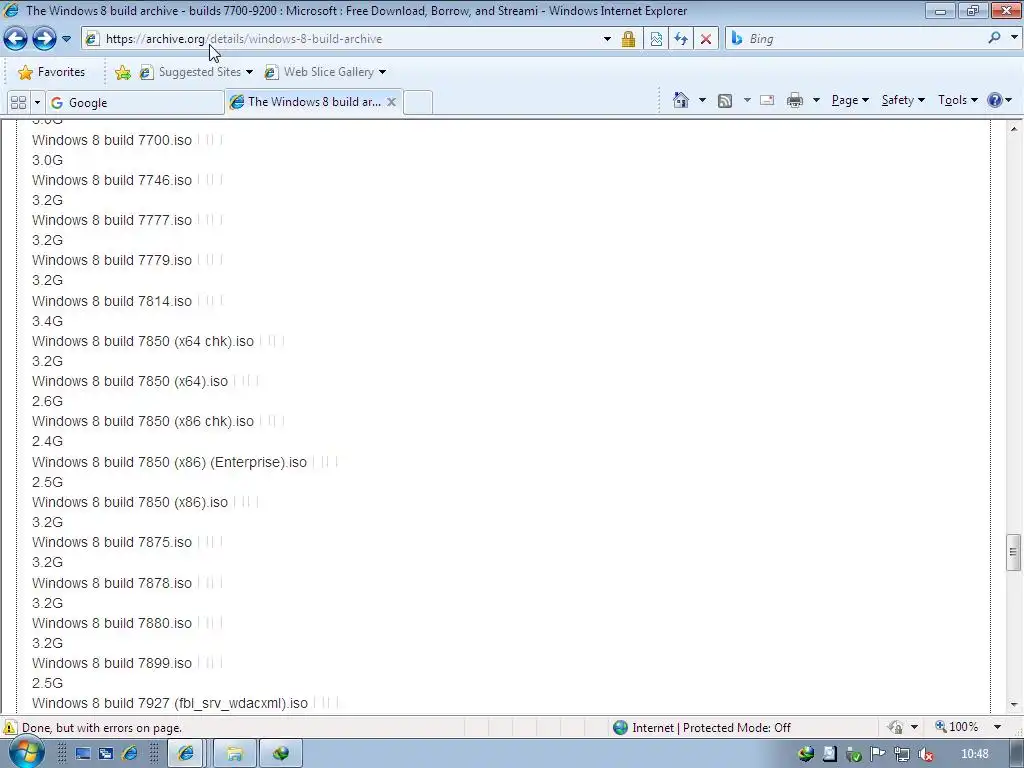Screen dimensions: 1024x768
Task: Open the Page menu
Action: pos(850,100)
